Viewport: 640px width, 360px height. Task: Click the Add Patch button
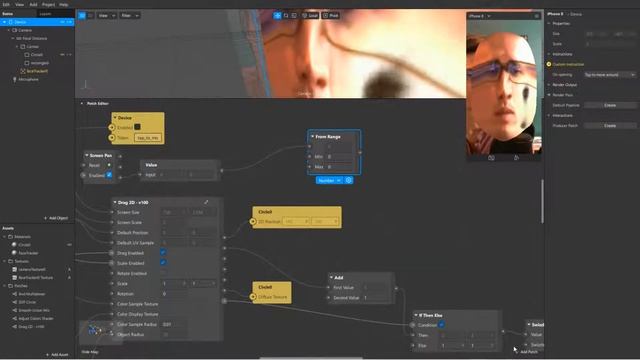click(x=528, y=352)
